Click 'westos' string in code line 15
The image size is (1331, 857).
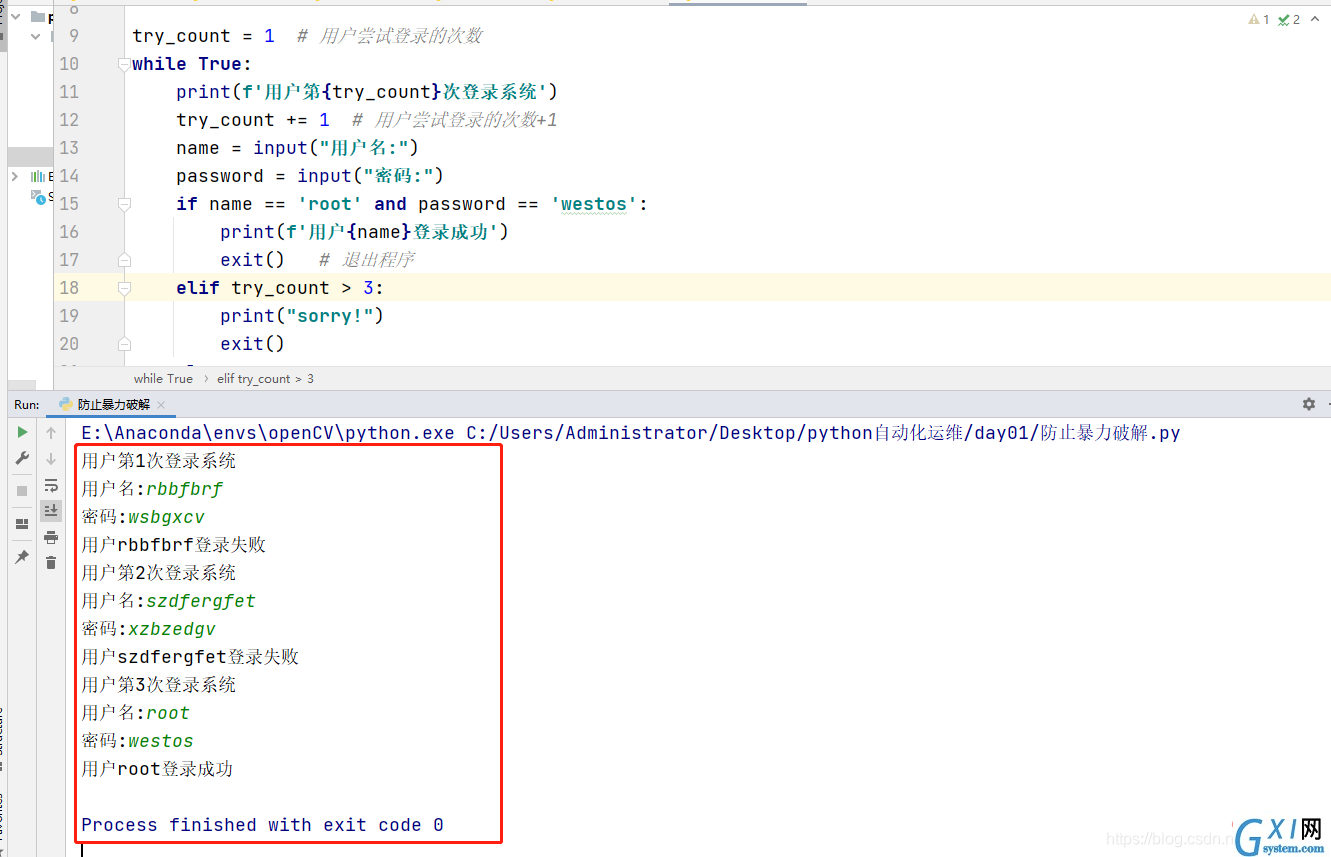594,204
